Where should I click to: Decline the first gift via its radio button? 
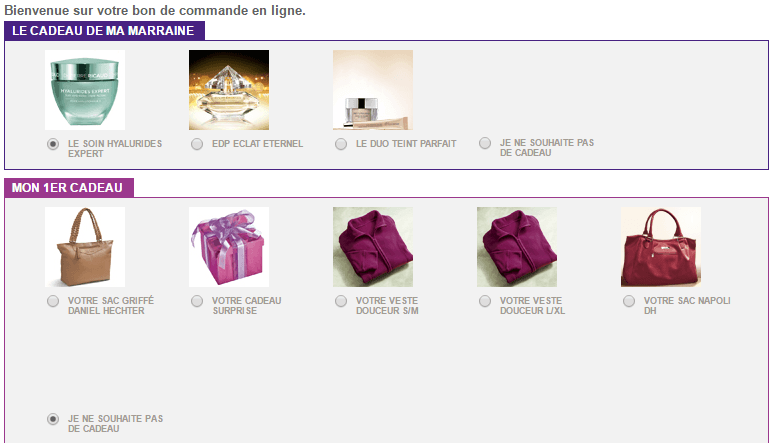pyautogui.click(x=53, y=419)
